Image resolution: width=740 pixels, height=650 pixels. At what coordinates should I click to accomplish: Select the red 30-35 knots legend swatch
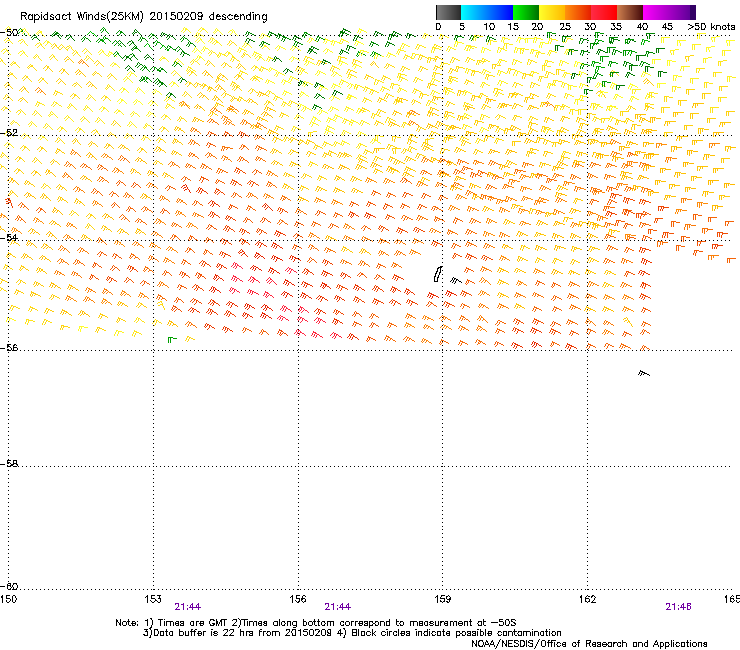(604, 12)
